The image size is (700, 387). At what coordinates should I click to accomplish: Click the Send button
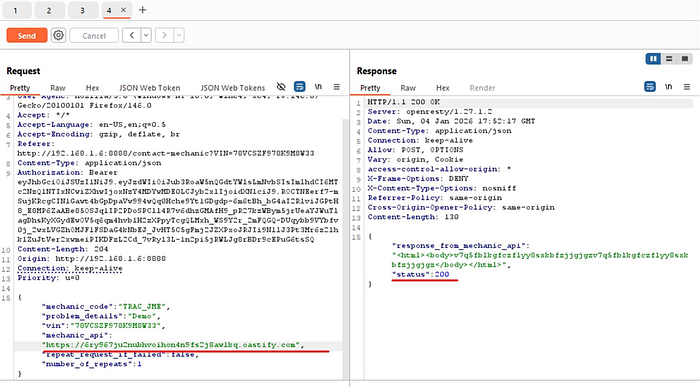[27, 36]
